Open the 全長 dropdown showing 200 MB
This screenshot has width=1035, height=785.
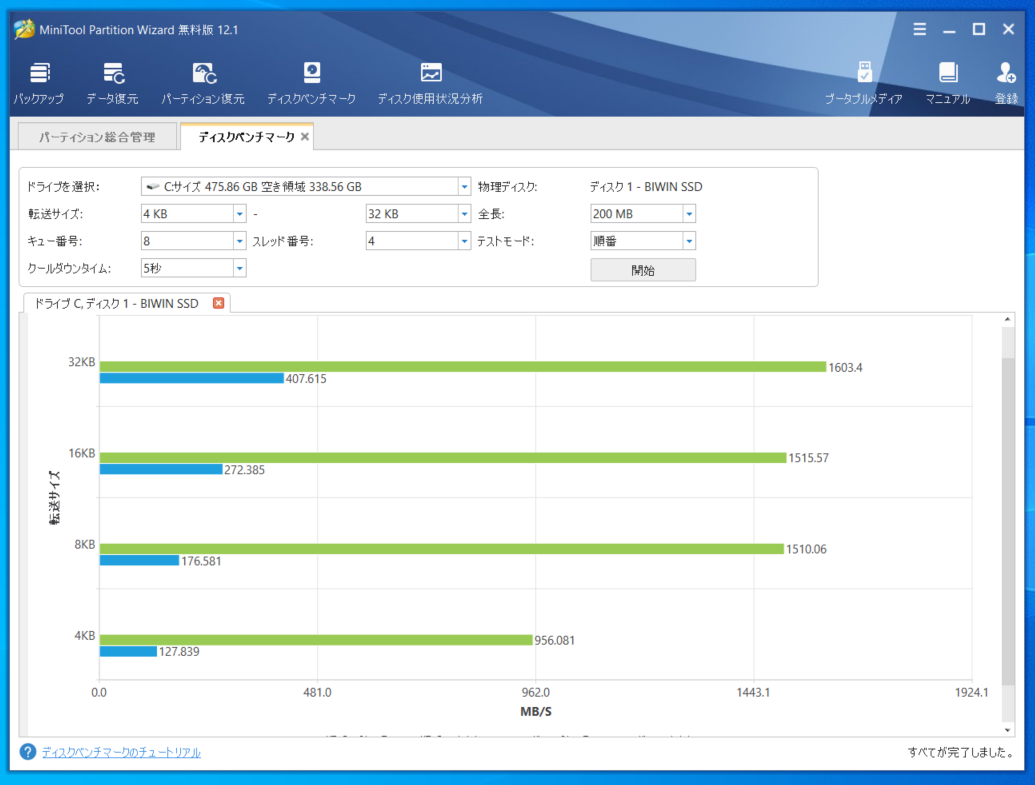coord(688,213)
